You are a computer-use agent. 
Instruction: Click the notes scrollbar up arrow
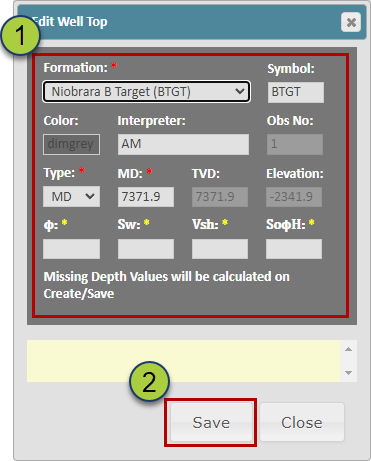click(x=348, y=349)
